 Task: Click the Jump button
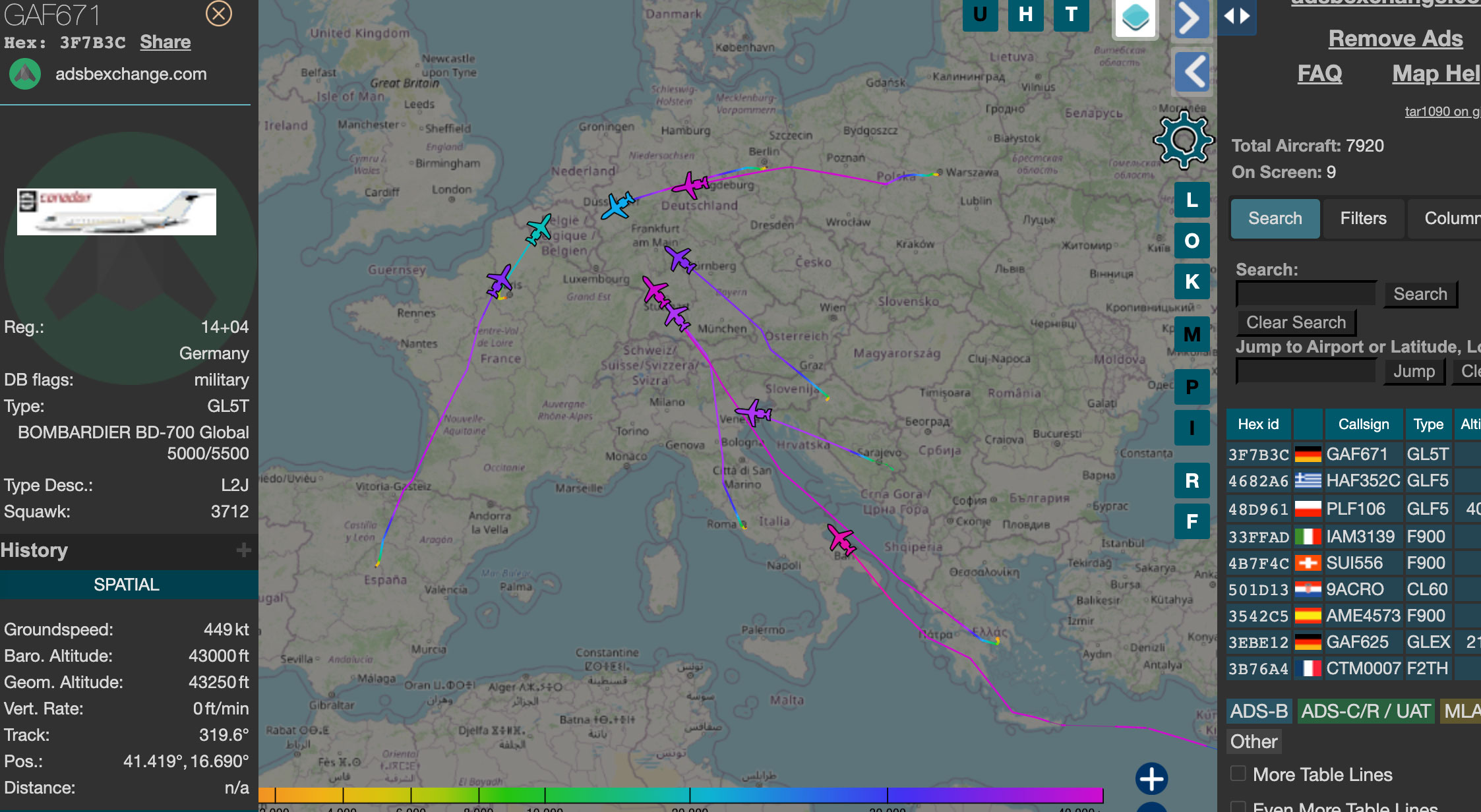tap(1414, 371)
